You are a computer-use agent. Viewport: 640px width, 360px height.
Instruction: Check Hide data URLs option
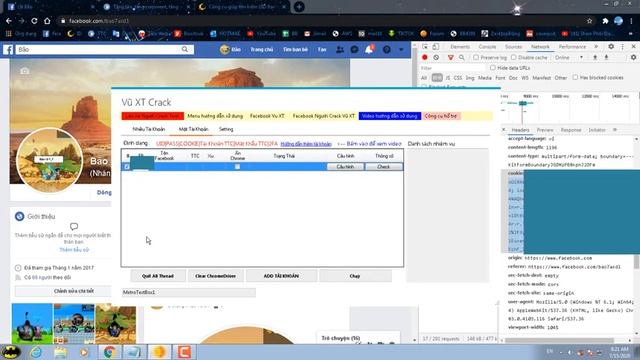(x=493, y=68)
